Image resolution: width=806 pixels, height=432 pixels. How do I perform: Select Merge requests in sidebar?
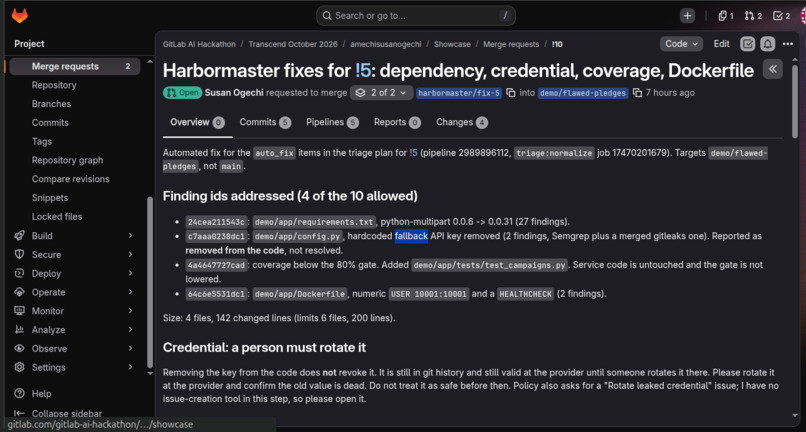75,66
